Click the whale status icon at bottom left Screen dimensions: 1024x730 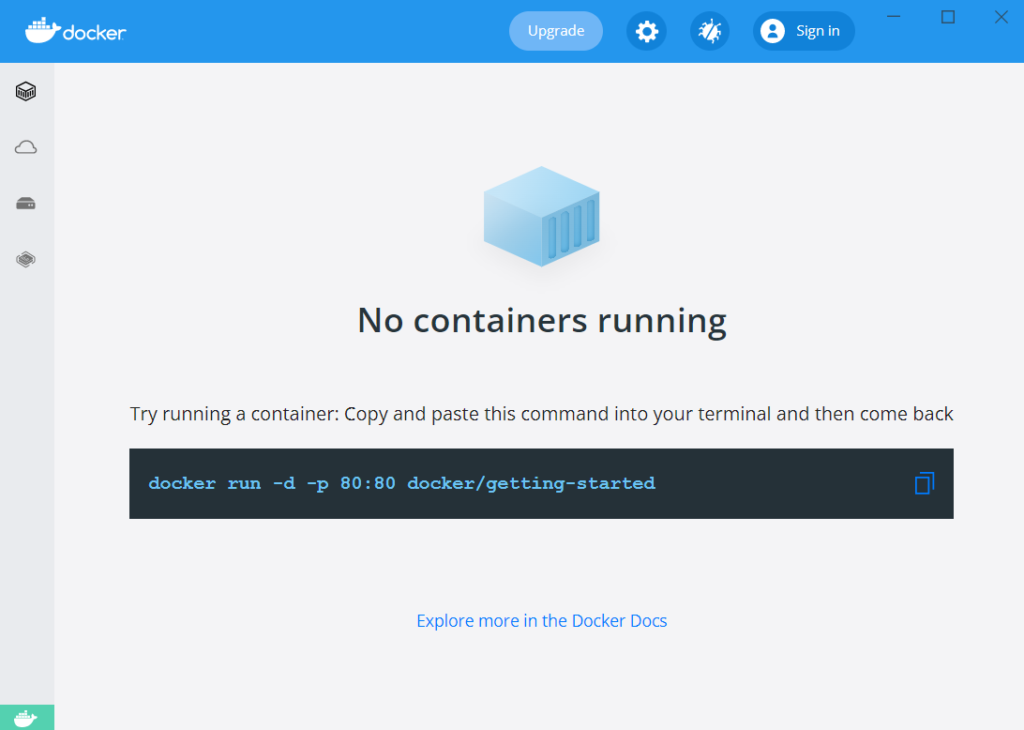click(26, 717)
